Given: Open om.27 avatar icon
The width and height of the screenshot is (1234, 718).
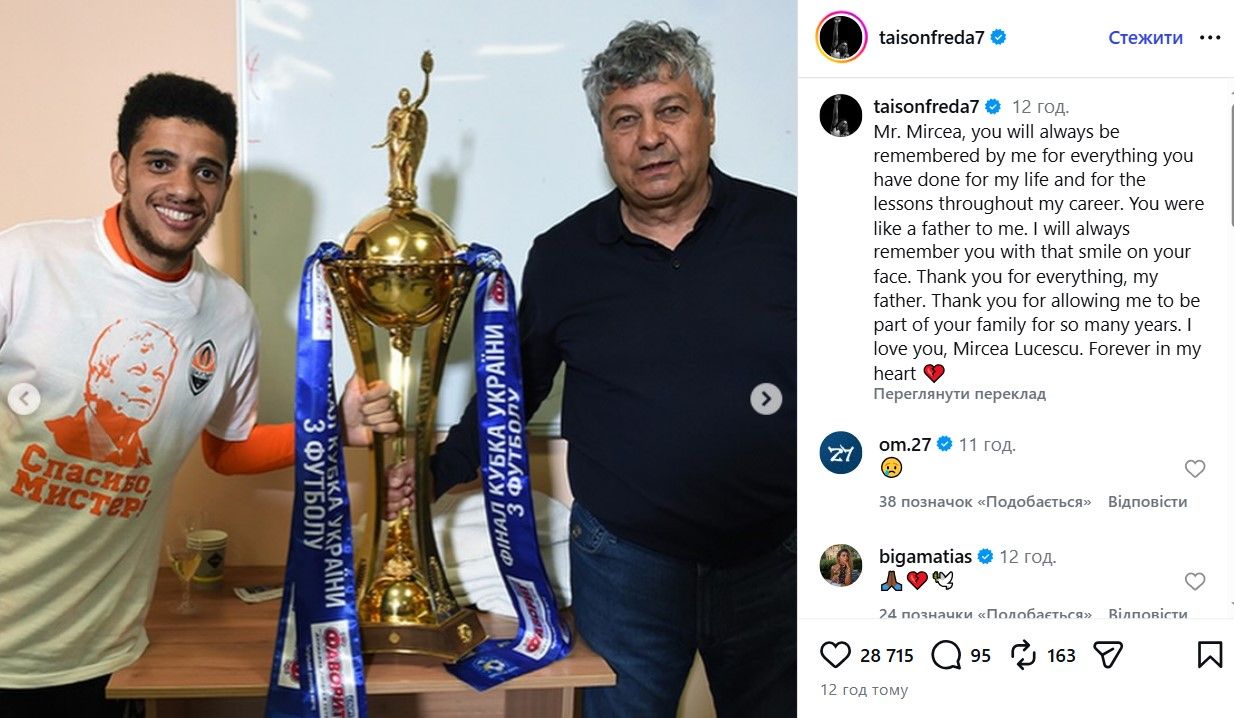Looking at the screenshot, I should point(841,453).
